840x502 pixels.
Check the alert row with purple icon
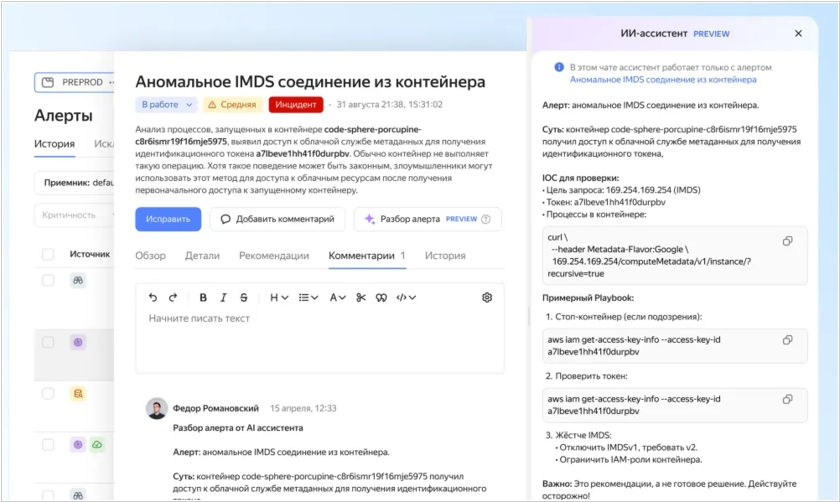(48, 342)
